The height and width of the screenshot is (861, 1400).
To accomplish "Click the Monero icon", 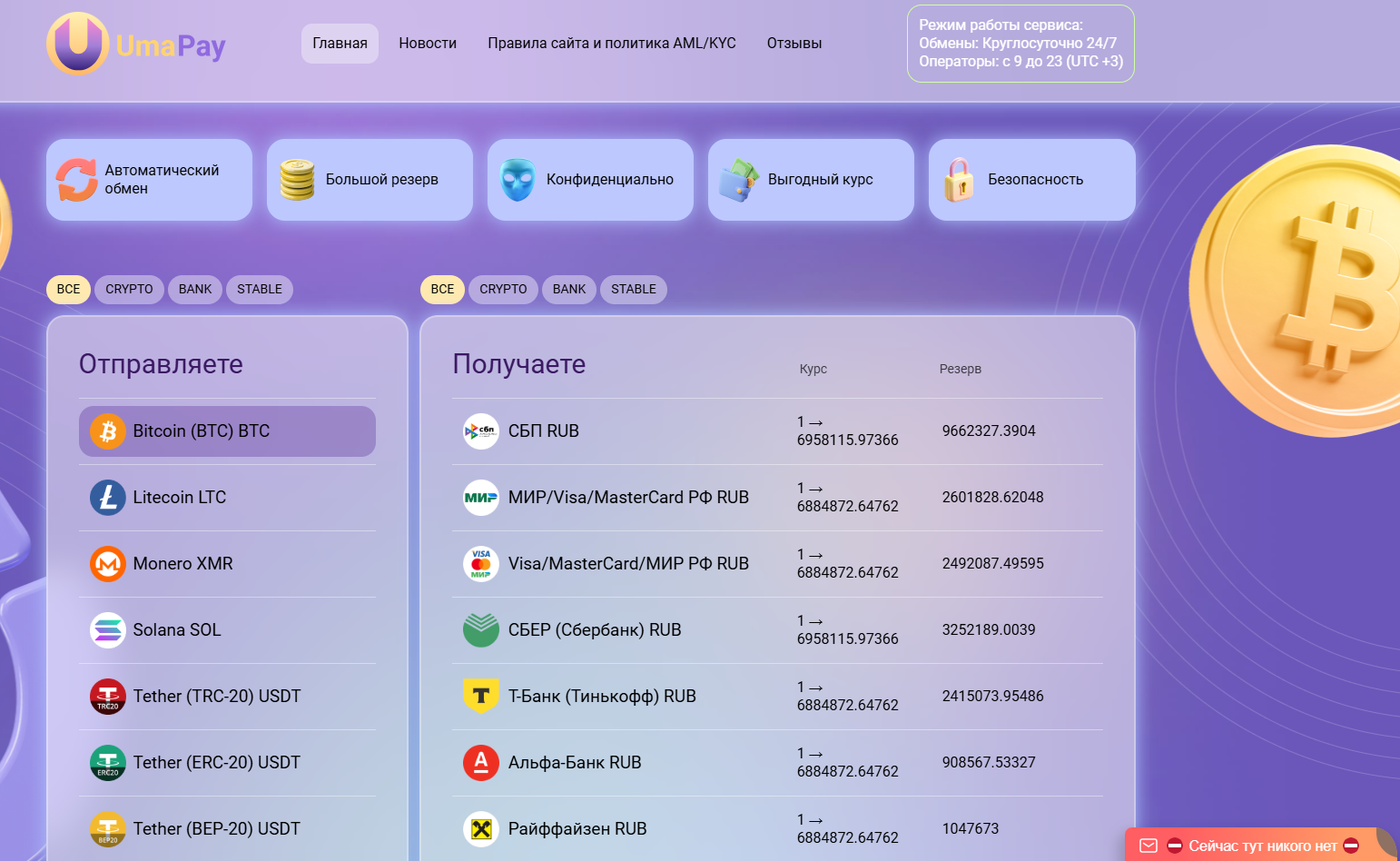I will 108,564.
